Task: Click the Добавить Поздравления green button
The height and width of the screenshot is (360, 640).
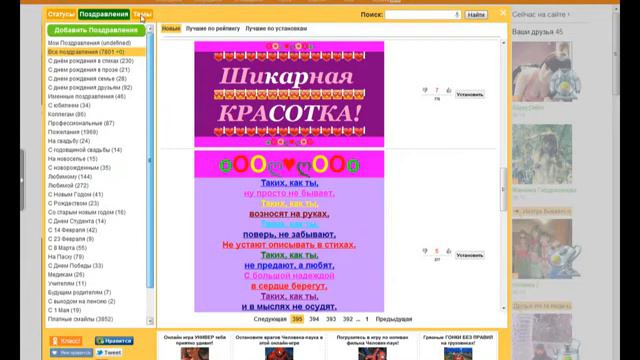Action: (x=96, y=30)
